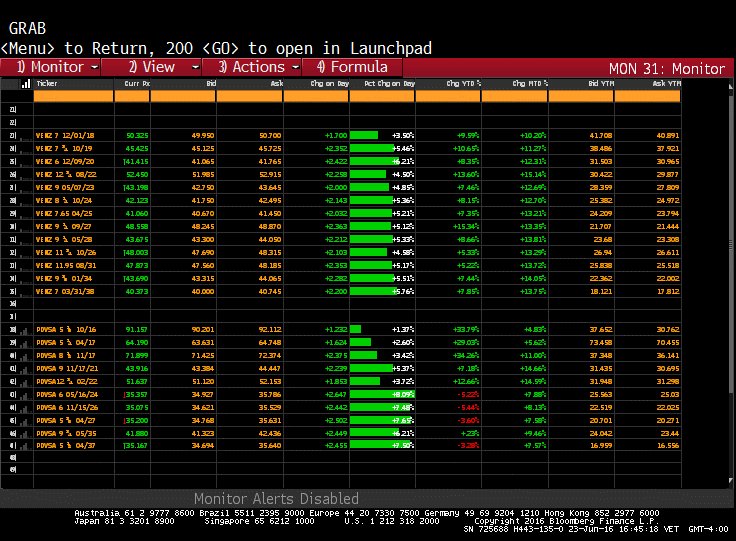Select ticker VENZ 7 03/31/38
Viewport: 736px width, 541px height.
[x=65, y=292]
